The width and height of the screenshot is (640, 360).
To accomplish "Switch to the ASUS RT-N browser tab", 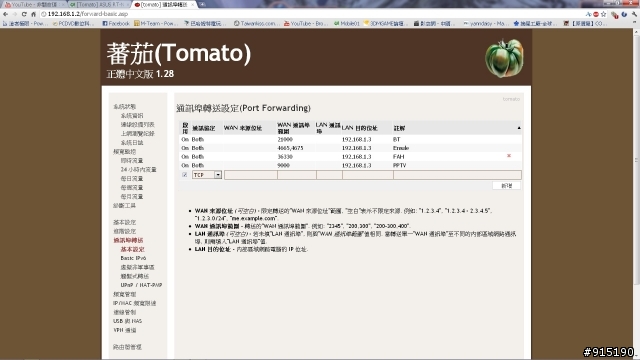I will (x=98, y=4).
